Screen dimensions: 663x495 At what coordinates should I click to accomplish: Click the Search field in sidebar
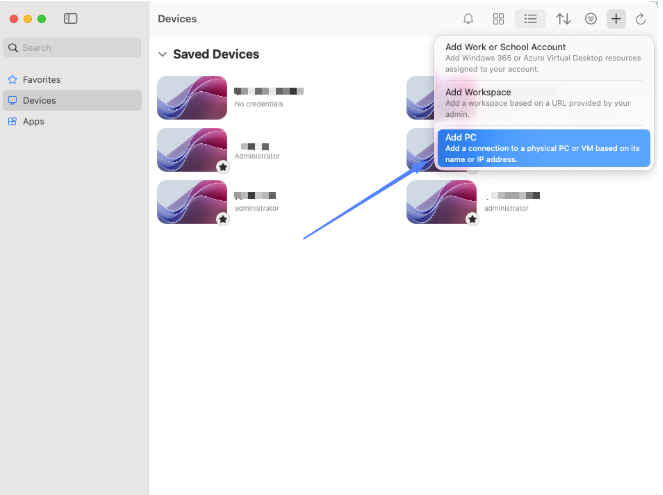[x=73, y=47]
